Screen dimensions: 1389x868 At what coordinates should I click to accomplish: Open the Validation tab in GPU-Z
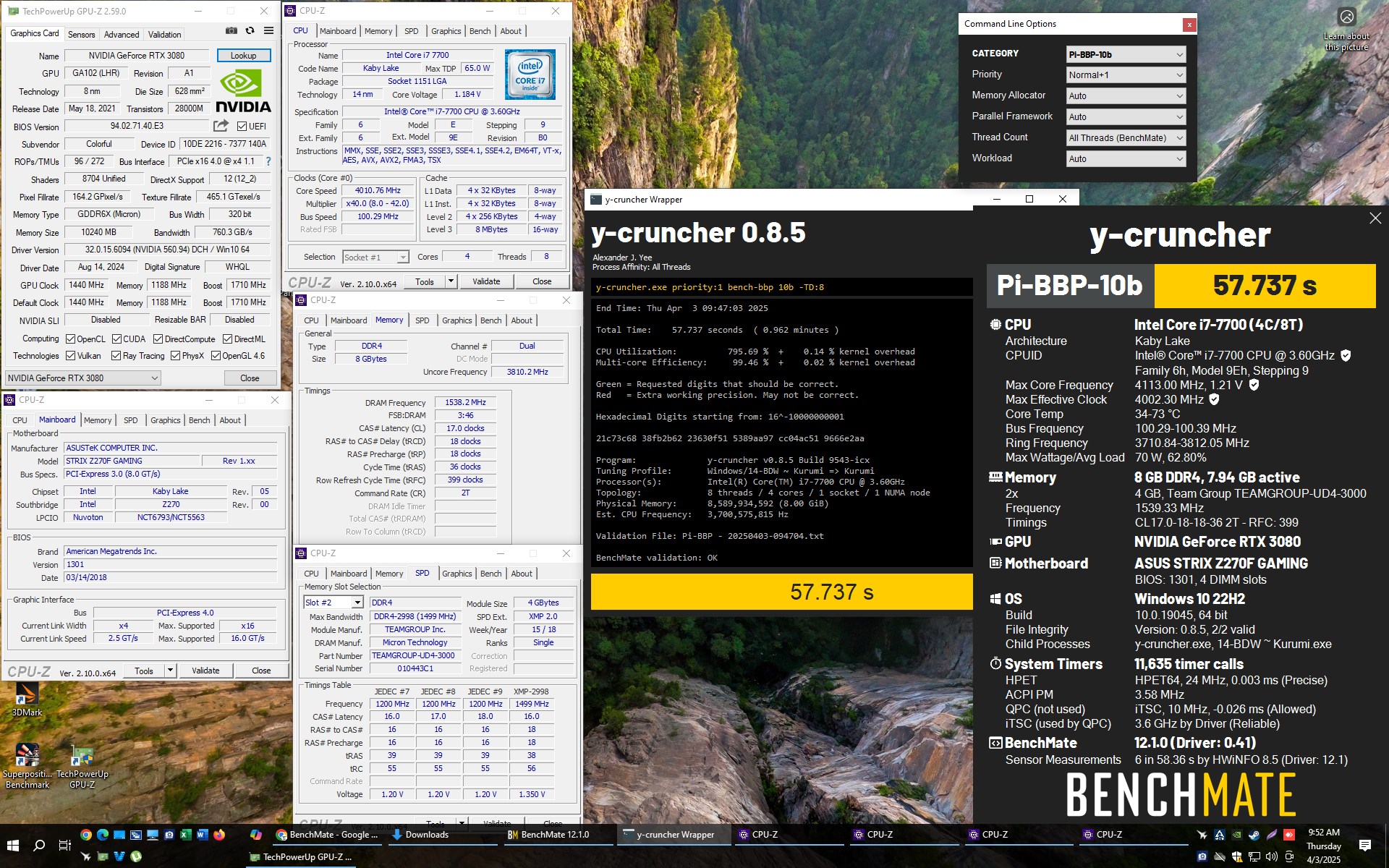[164, 35]
